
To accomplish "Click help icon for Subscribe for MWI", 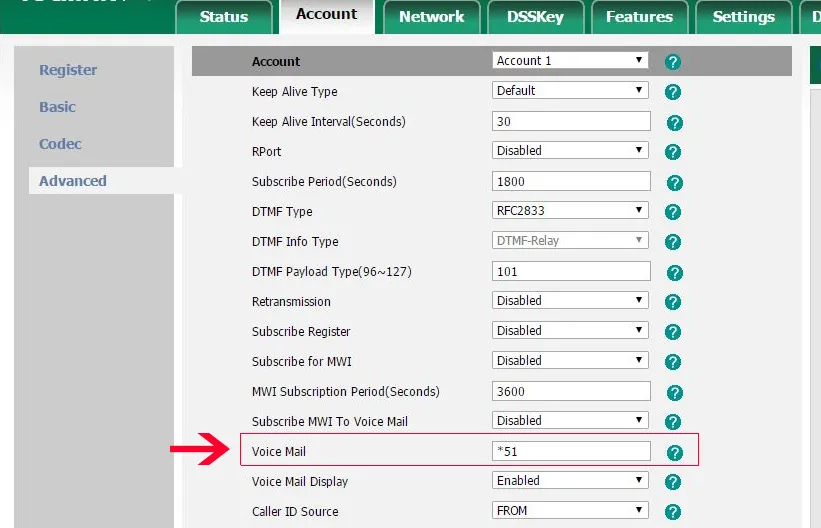I will (x=673, y=362).
